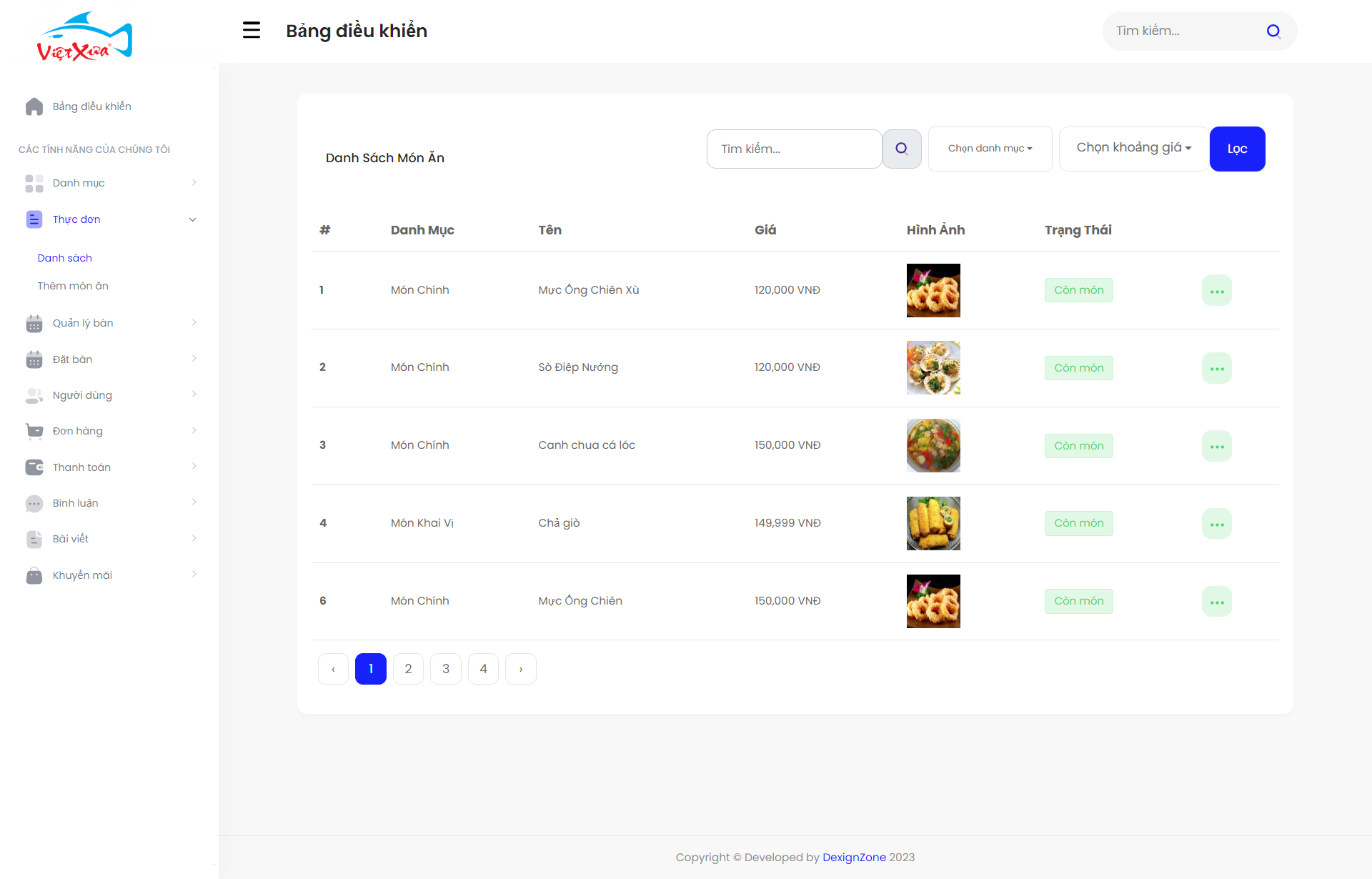Click the food list search magnifier button
Image resolution: width=1372 pixels, height=879 pixels.
(x=902, y=149)
